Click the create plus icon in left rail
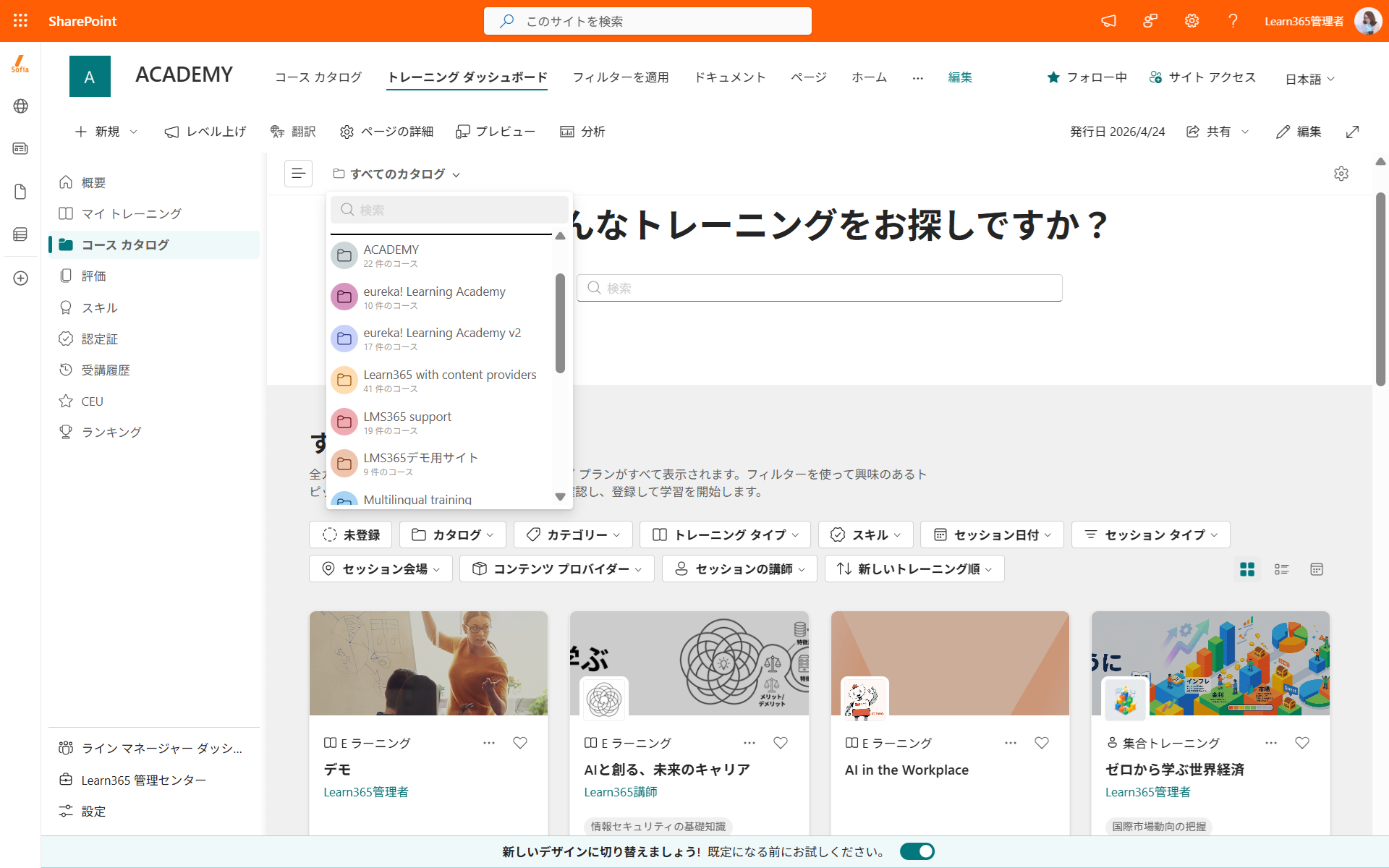The width and height of the screenshot is (1389, 868). point(20,278)
